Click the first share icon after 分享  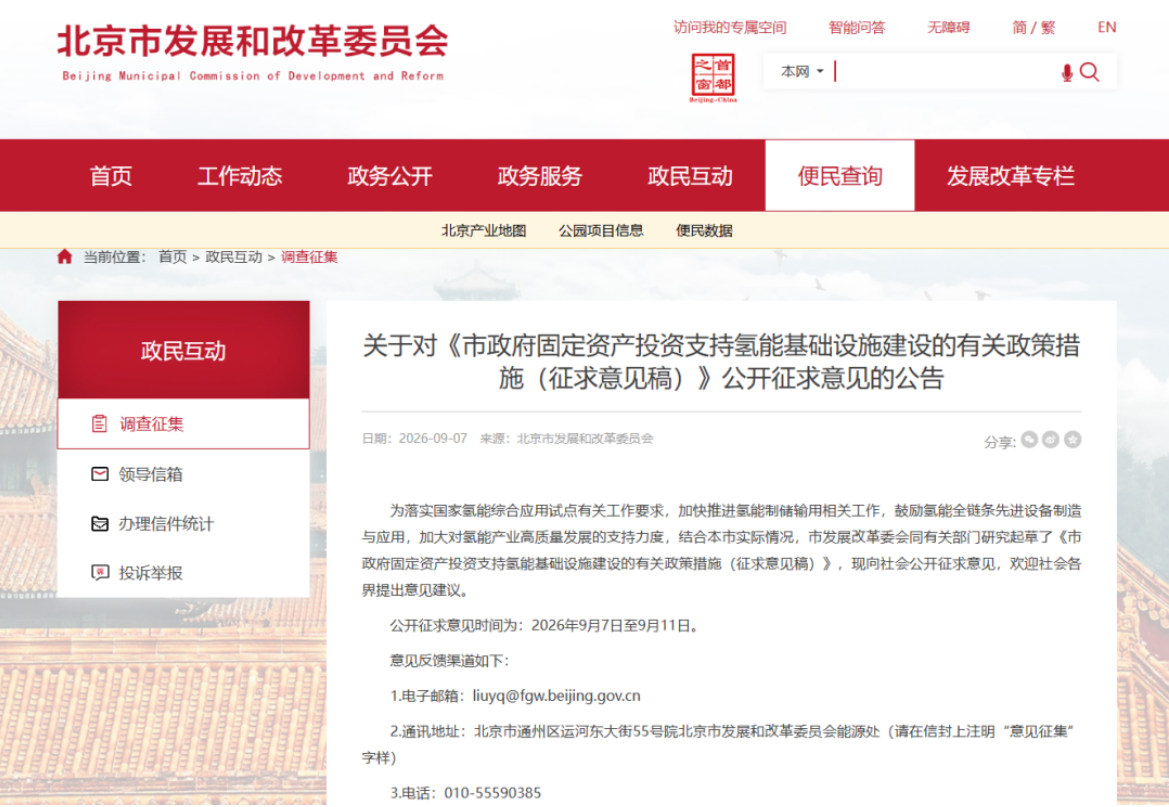[1030, 439]
